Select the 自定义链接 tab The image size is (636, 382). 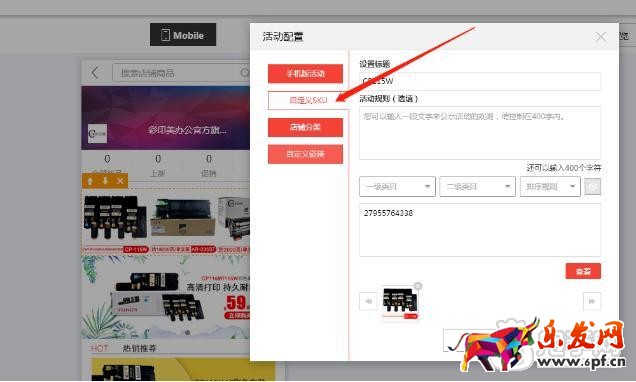[x=305, y=154]
